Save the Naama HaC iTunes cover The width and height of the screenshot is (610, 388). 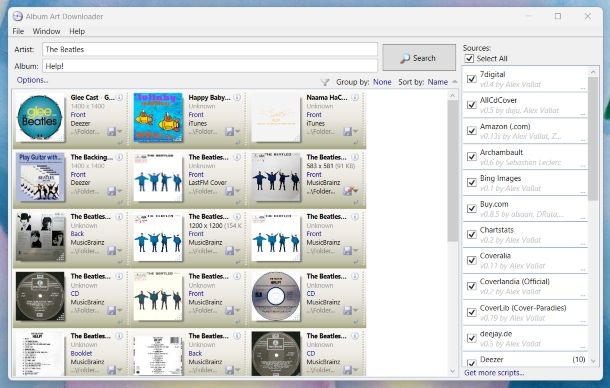pos(347,132)
